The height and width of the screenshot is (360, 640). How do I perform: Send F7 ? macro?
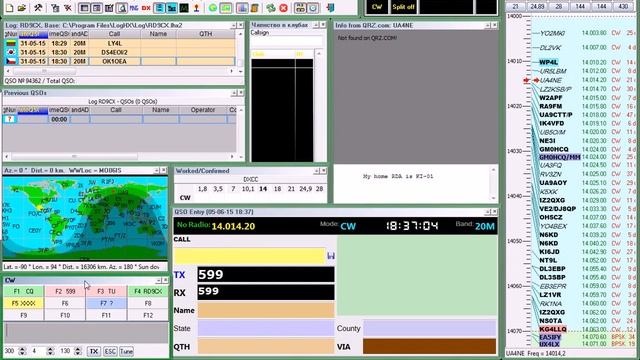click(107, 303)
